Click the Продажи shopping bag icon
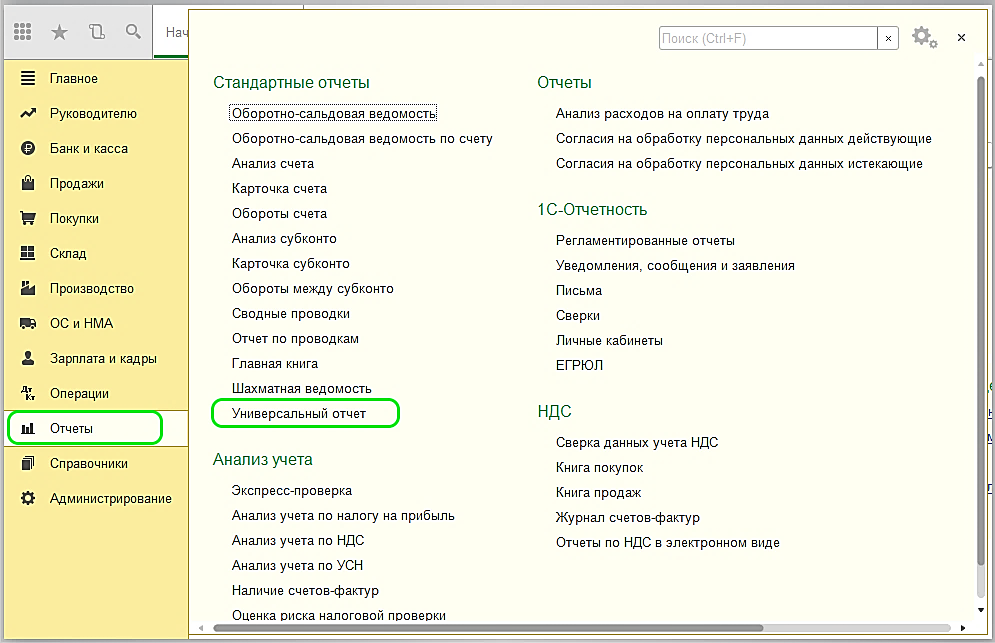The image size is (995, 643). (x=28, y=183)
